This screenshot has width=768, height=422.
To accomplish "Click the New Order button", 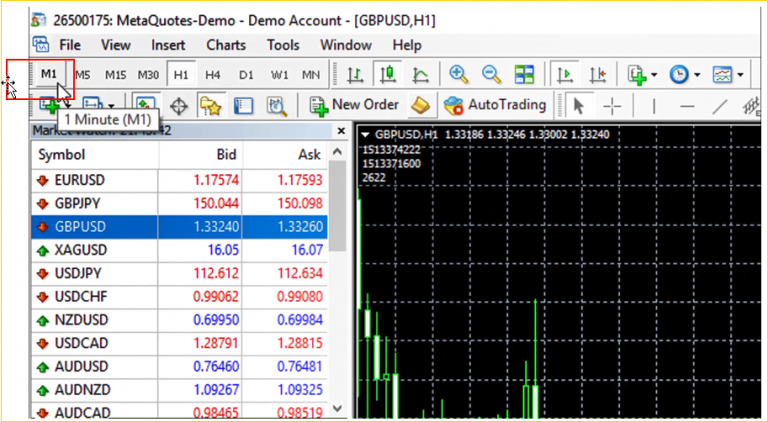I will point(355,105).
